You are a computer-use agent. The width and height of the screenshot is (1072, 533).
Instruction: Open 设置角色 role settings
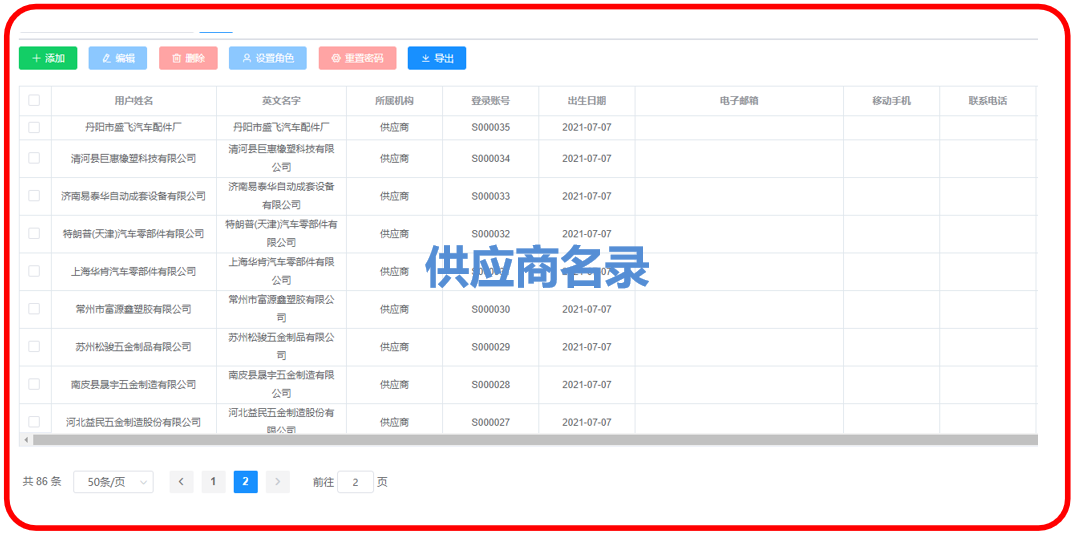click(x=268, y=58)
